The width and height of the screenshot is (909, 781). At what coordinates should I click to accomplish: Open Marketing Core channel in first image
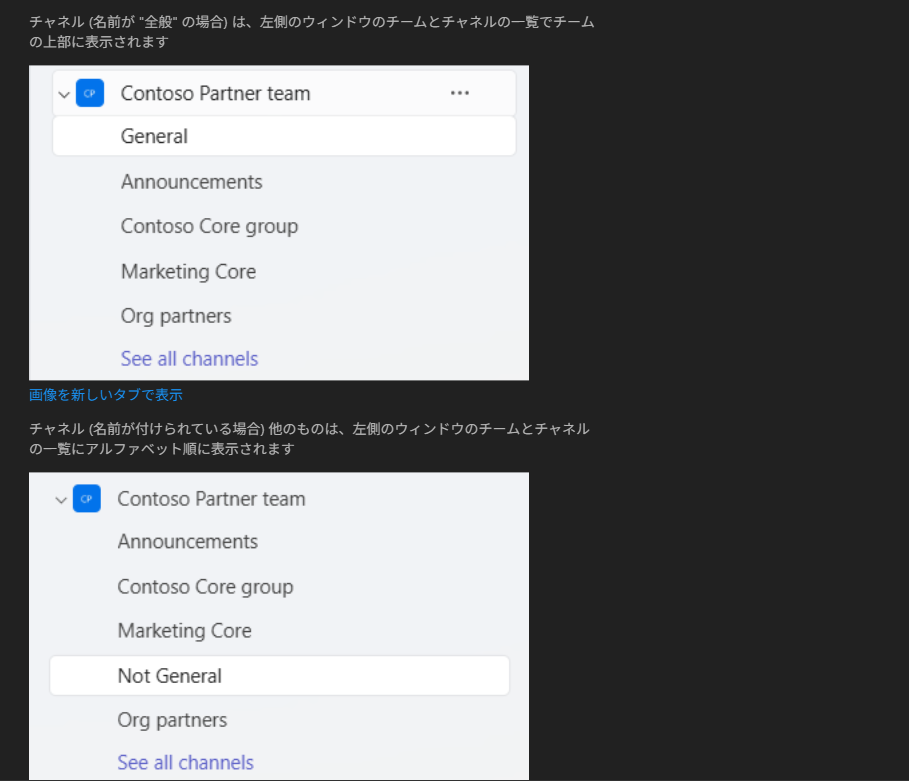(188, 271)
